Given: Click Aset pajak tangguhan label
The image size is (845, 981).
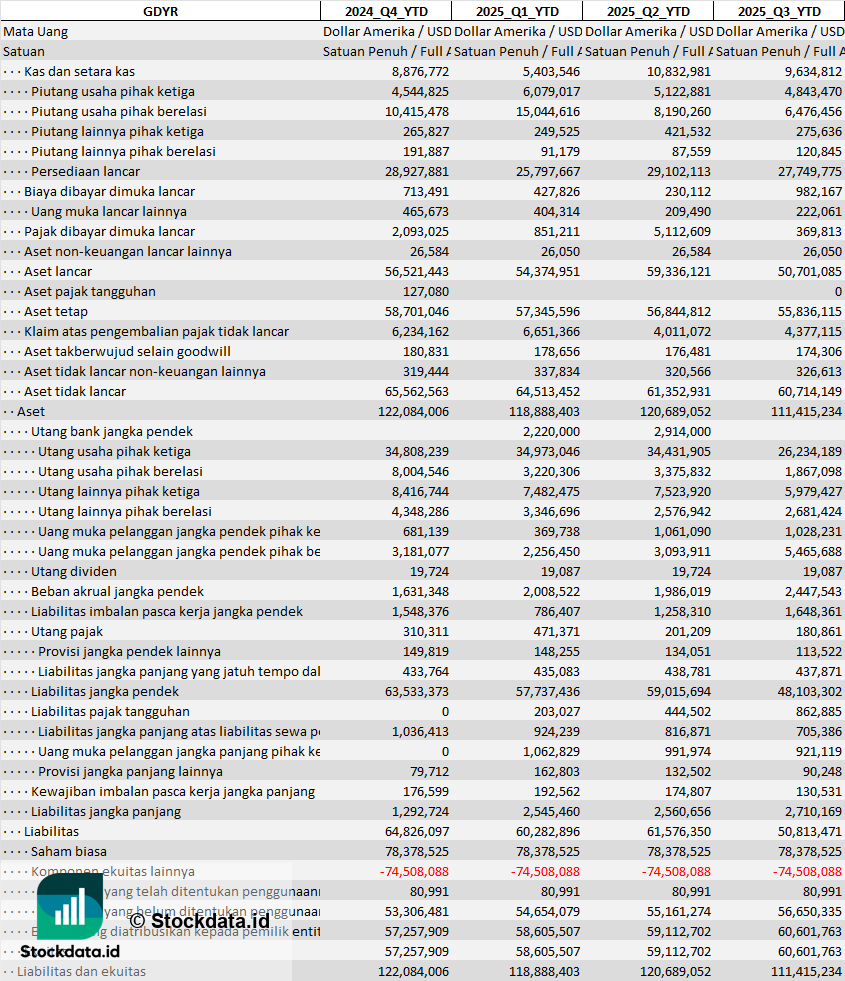Looking at the screenshot, I should point(89,292).
